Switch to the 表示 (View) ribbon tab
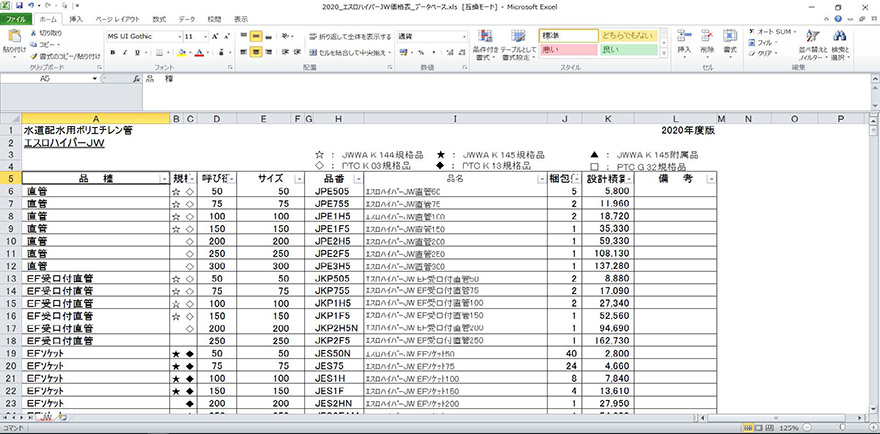Screen dimensions: 880x434 (x=241, y=19)
